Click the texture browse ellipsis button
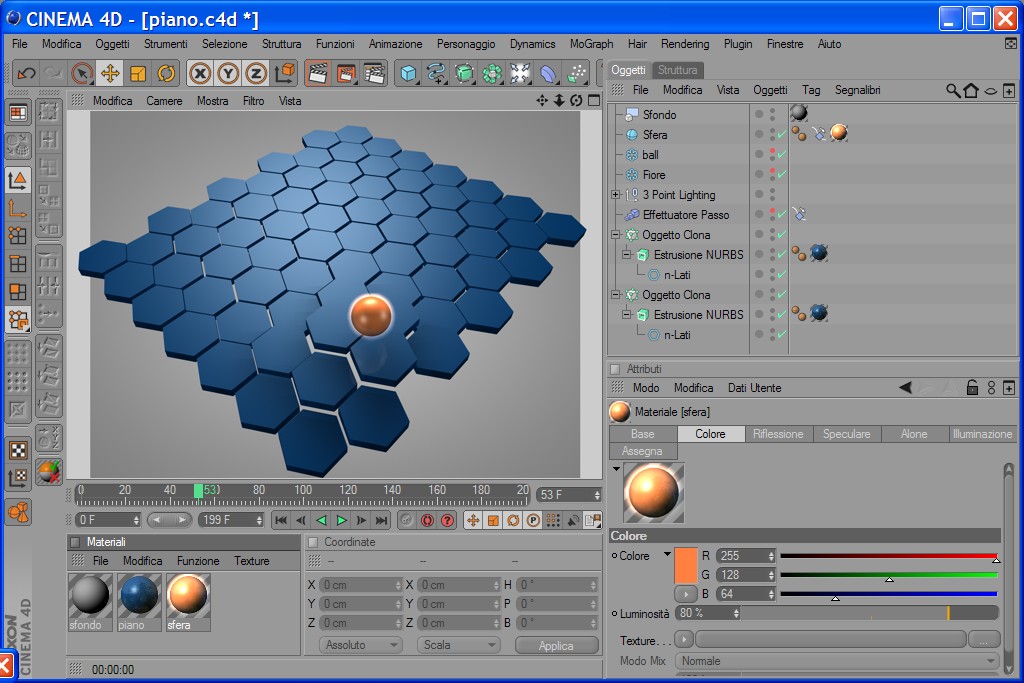This screenshot has height=683, width=1024. point(984,639)
